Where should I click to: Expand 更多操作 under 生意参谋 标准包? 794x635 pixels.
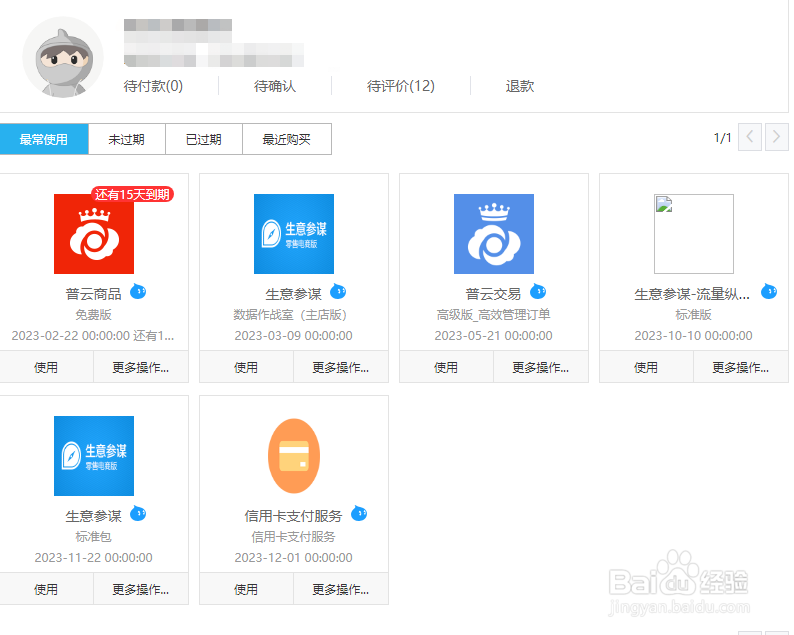click(141, 589)
